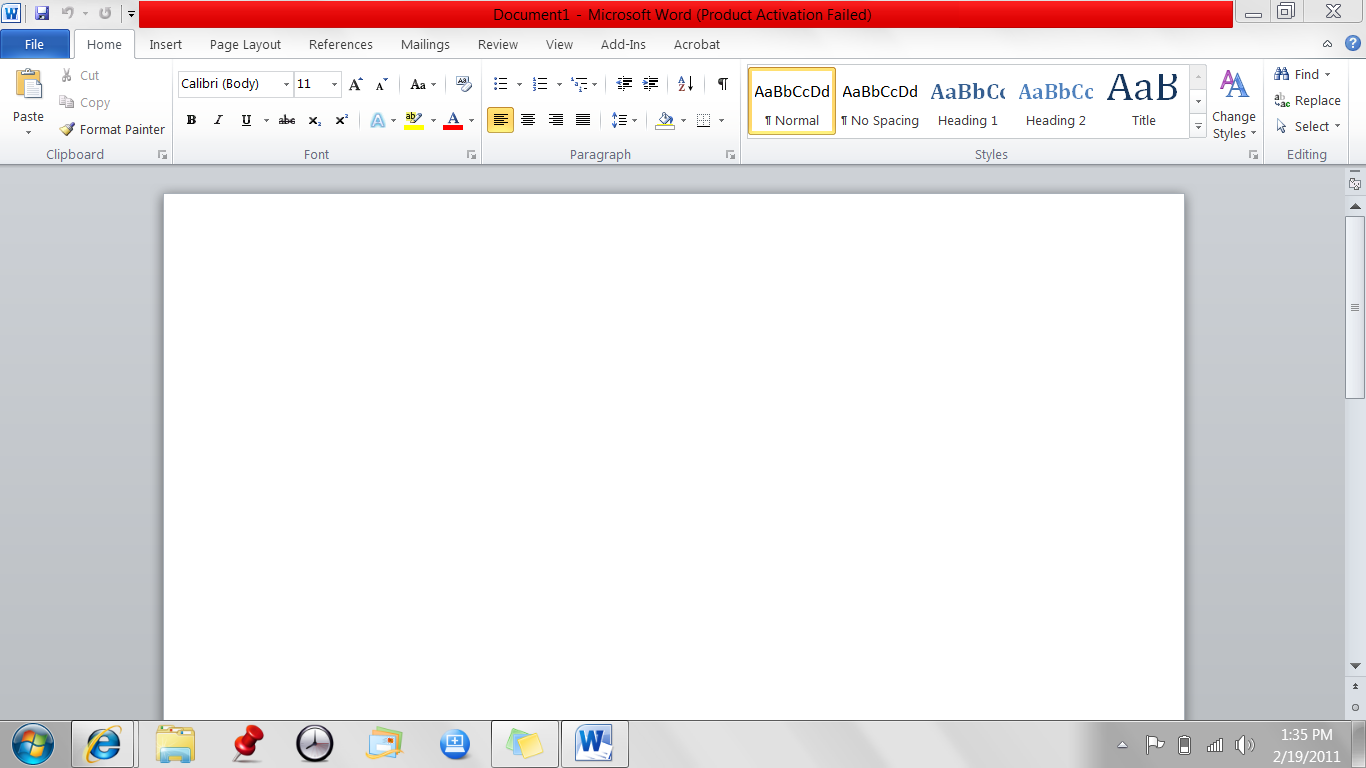Open the Word Help question mark icon
Image resolution: width=1366 pixels, height=768 pixels.
click(1352, 44)
